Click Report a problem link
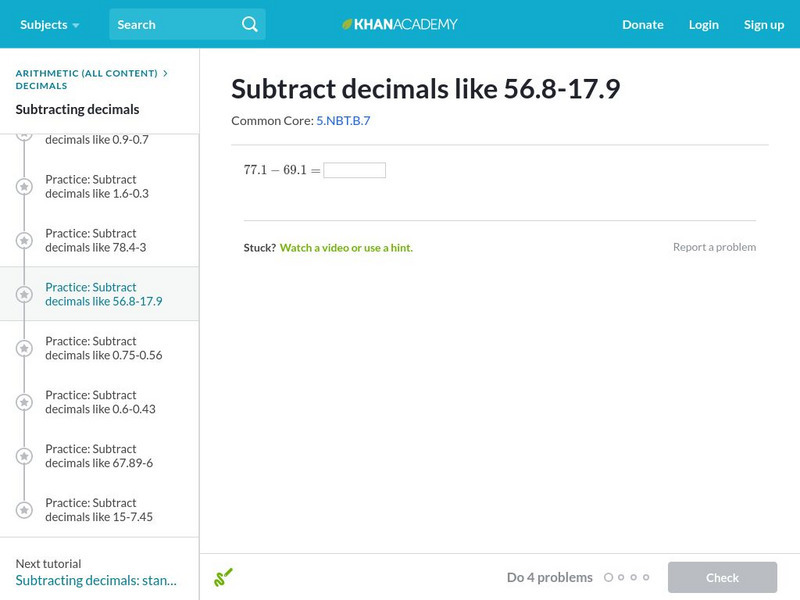Viewport: 800px width, 600px height. click(714, 247)
